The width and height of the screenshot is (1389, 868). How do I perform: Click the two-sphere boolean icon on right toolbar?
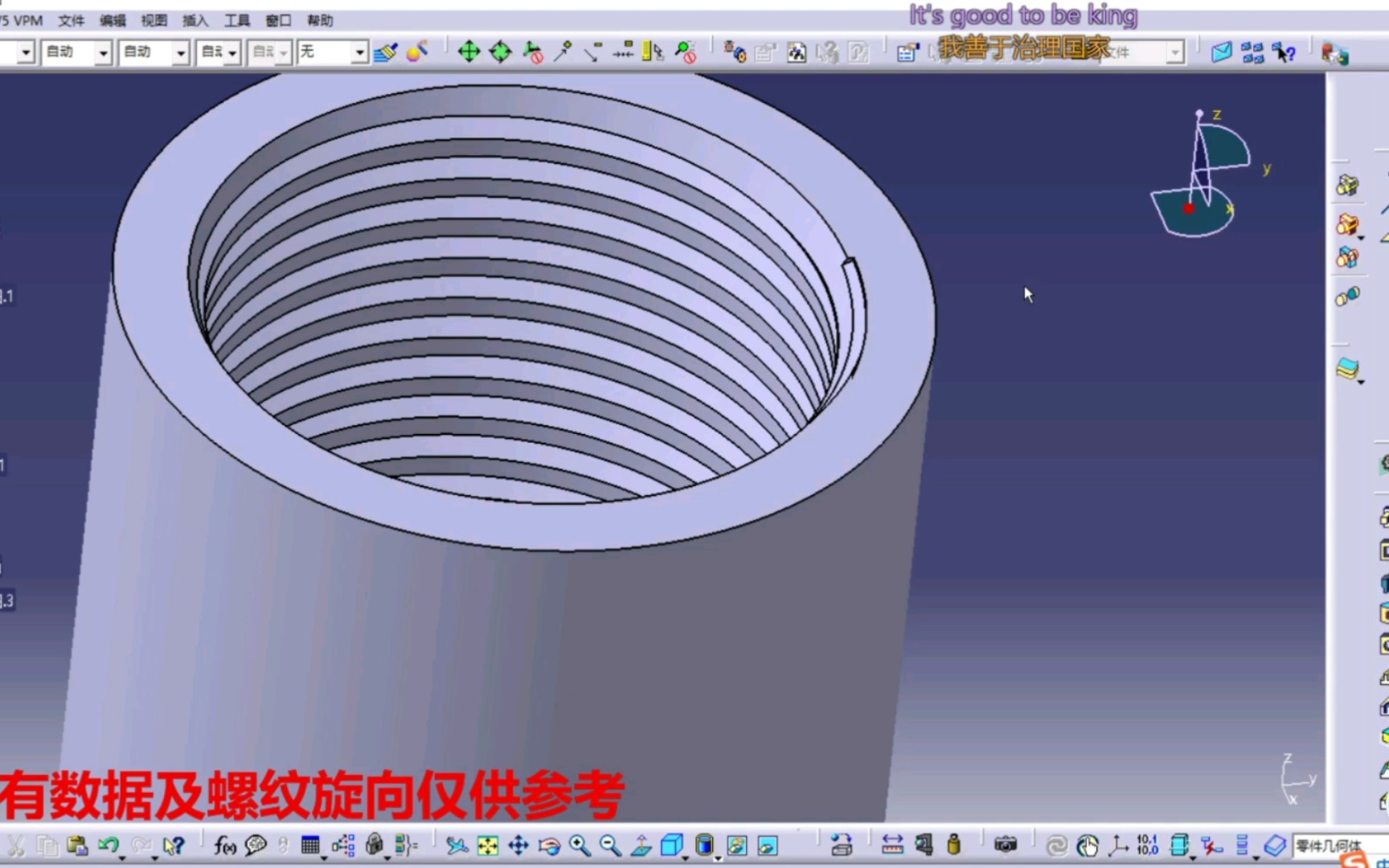pos(1348,297)
